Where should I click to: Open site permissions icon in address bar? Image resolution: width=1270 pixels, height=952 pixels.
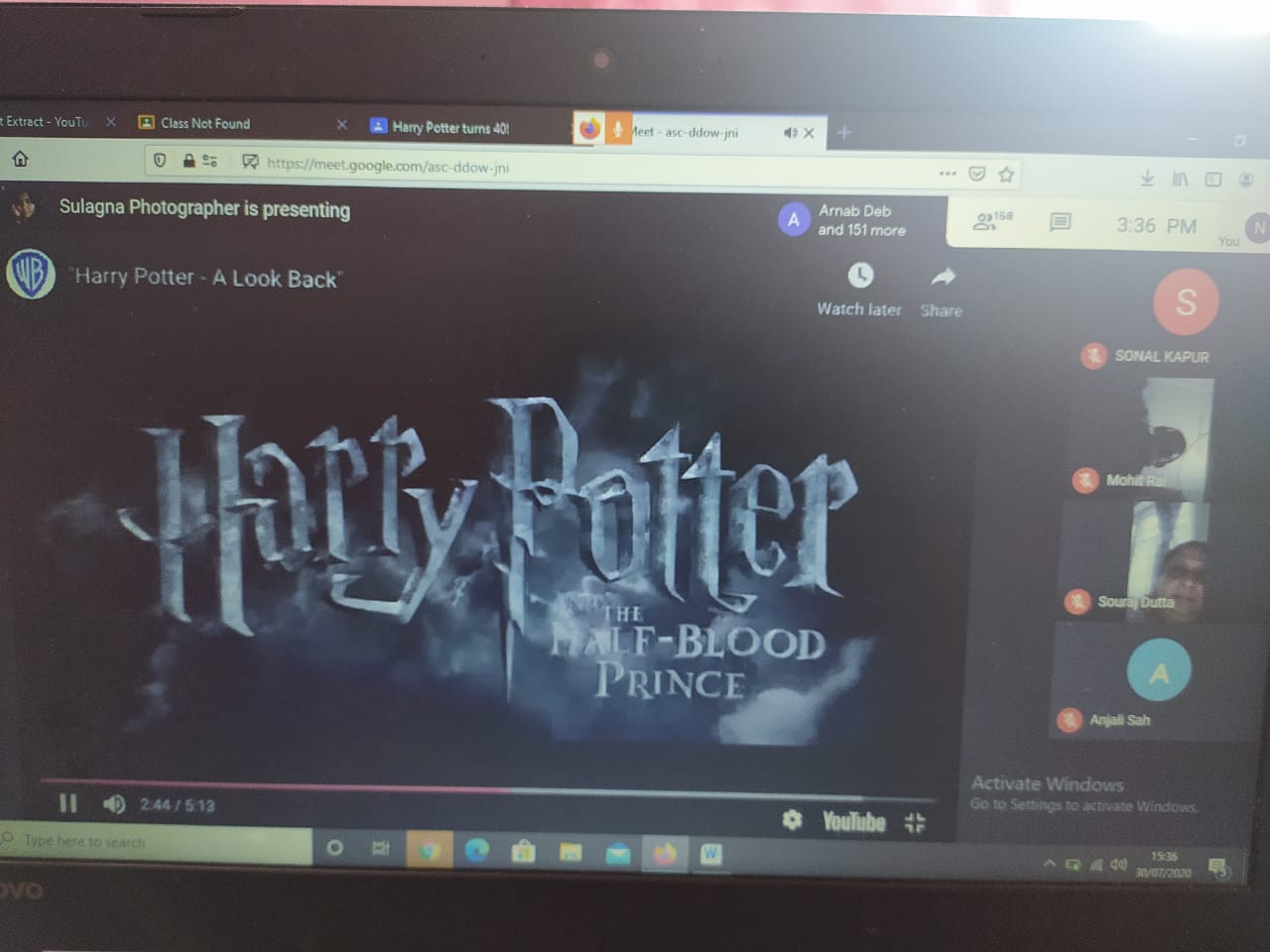[210, 161]
